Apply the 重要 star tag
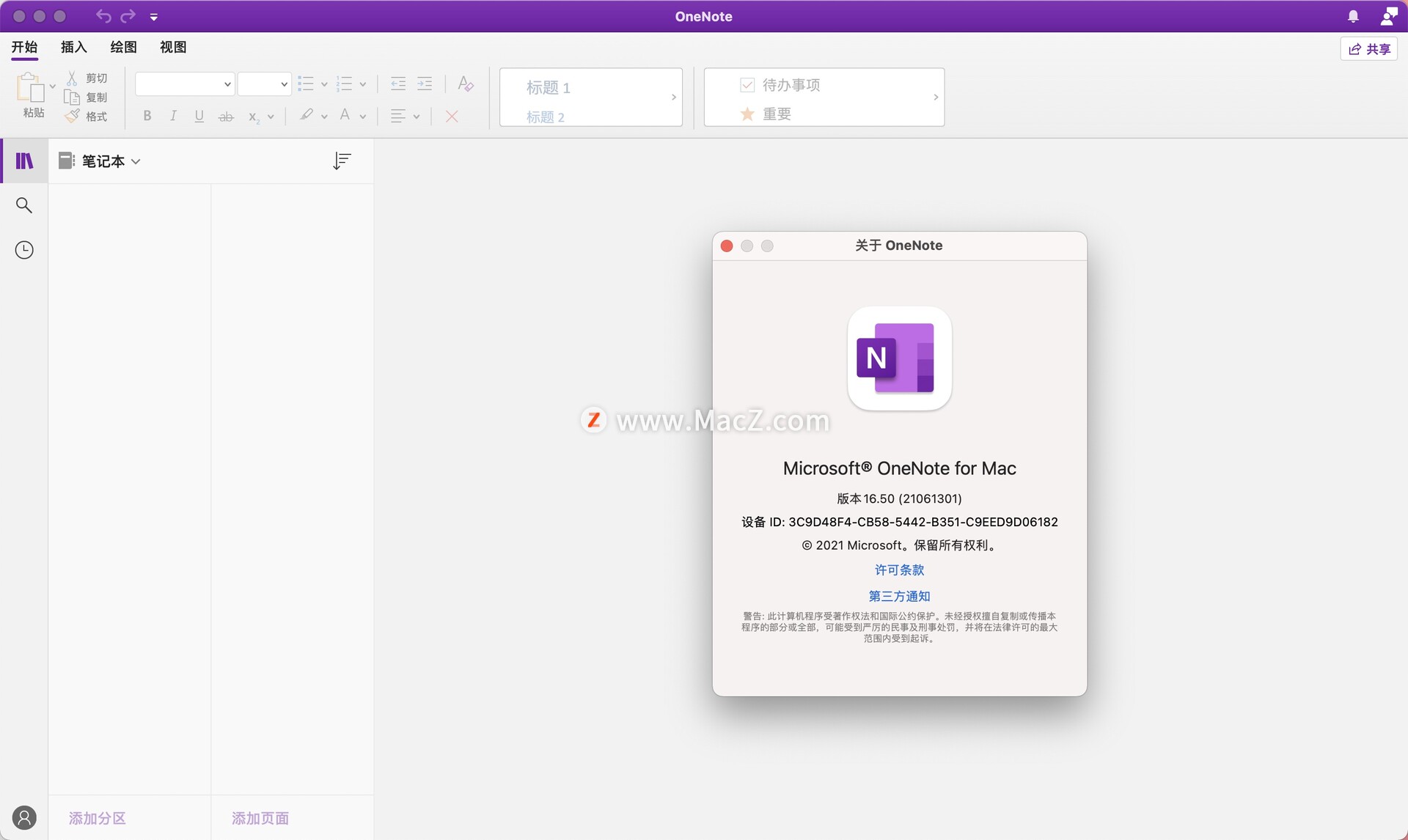1408x840 pixels. (766, 114)
